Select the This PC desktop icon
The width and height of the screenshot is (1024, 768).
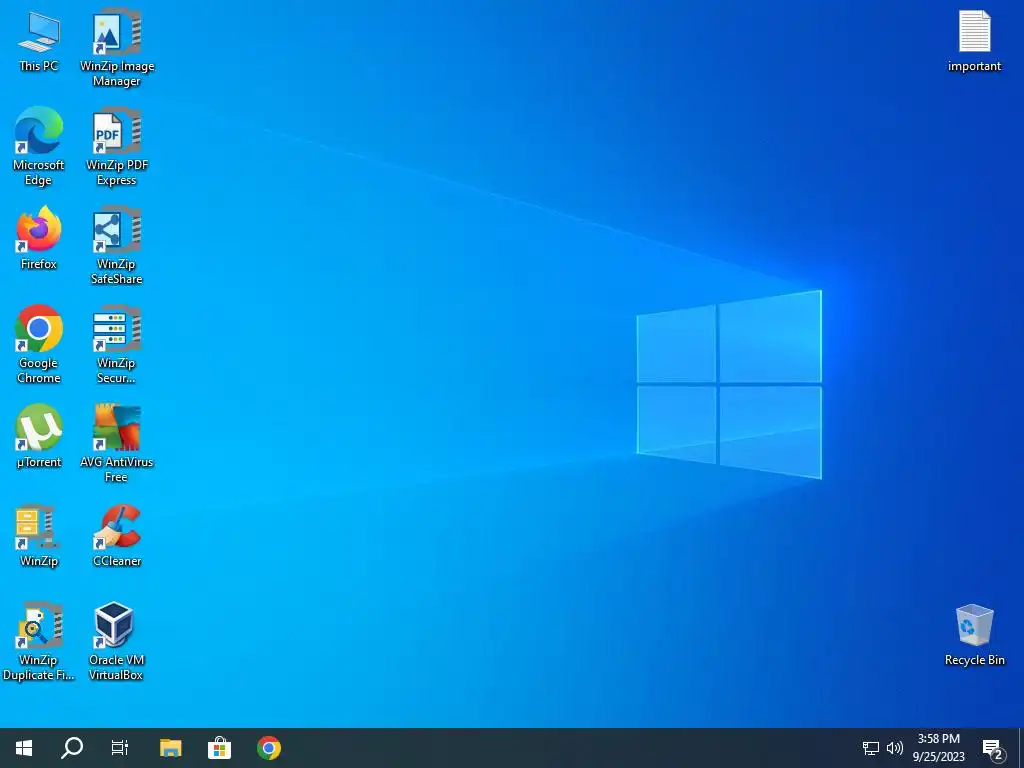[39, 42]
